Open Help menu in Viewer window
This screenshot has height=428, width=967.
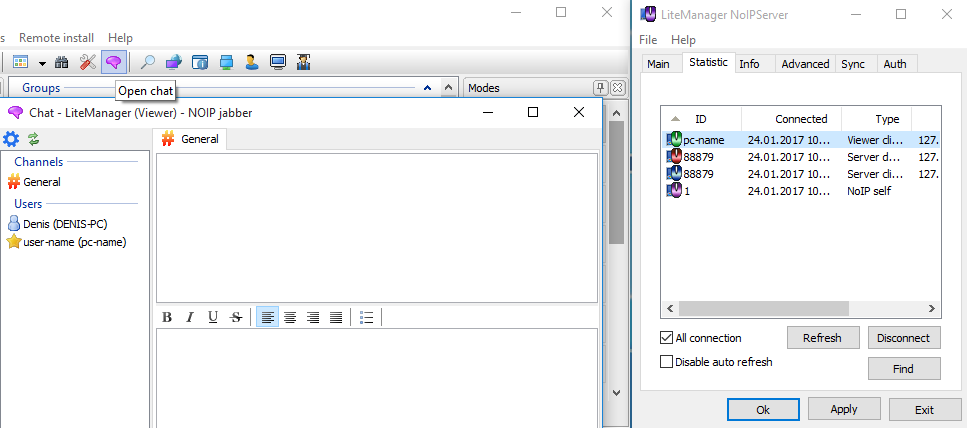[x=120, y=38]
